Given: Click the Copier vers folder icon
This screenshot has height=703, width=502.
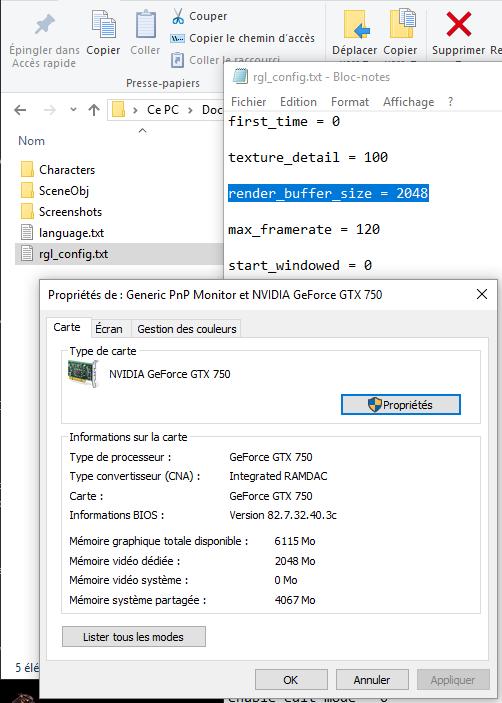Looking at the screenshot, I should point(402,23).
